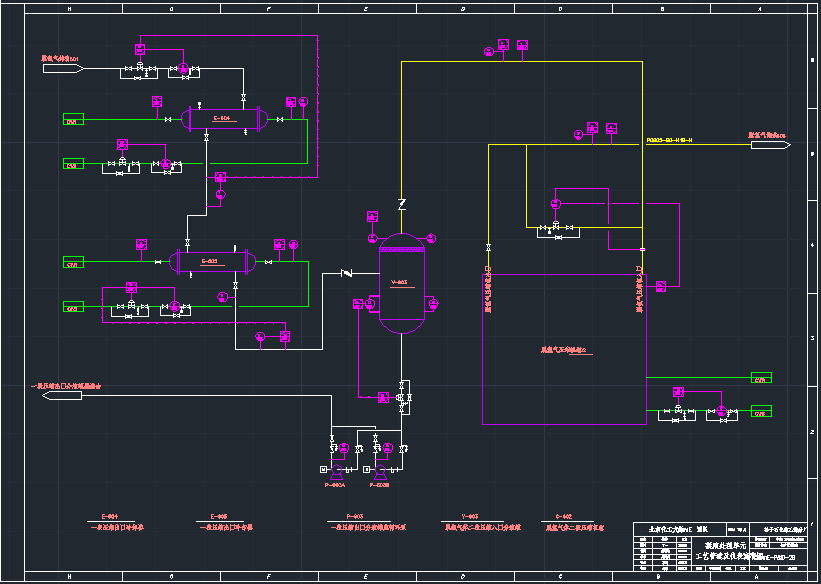The height and width of the screenshot is (584, 821).
Task: Select E-005 heading in bottom equipment legend
Action: point(219,516)
